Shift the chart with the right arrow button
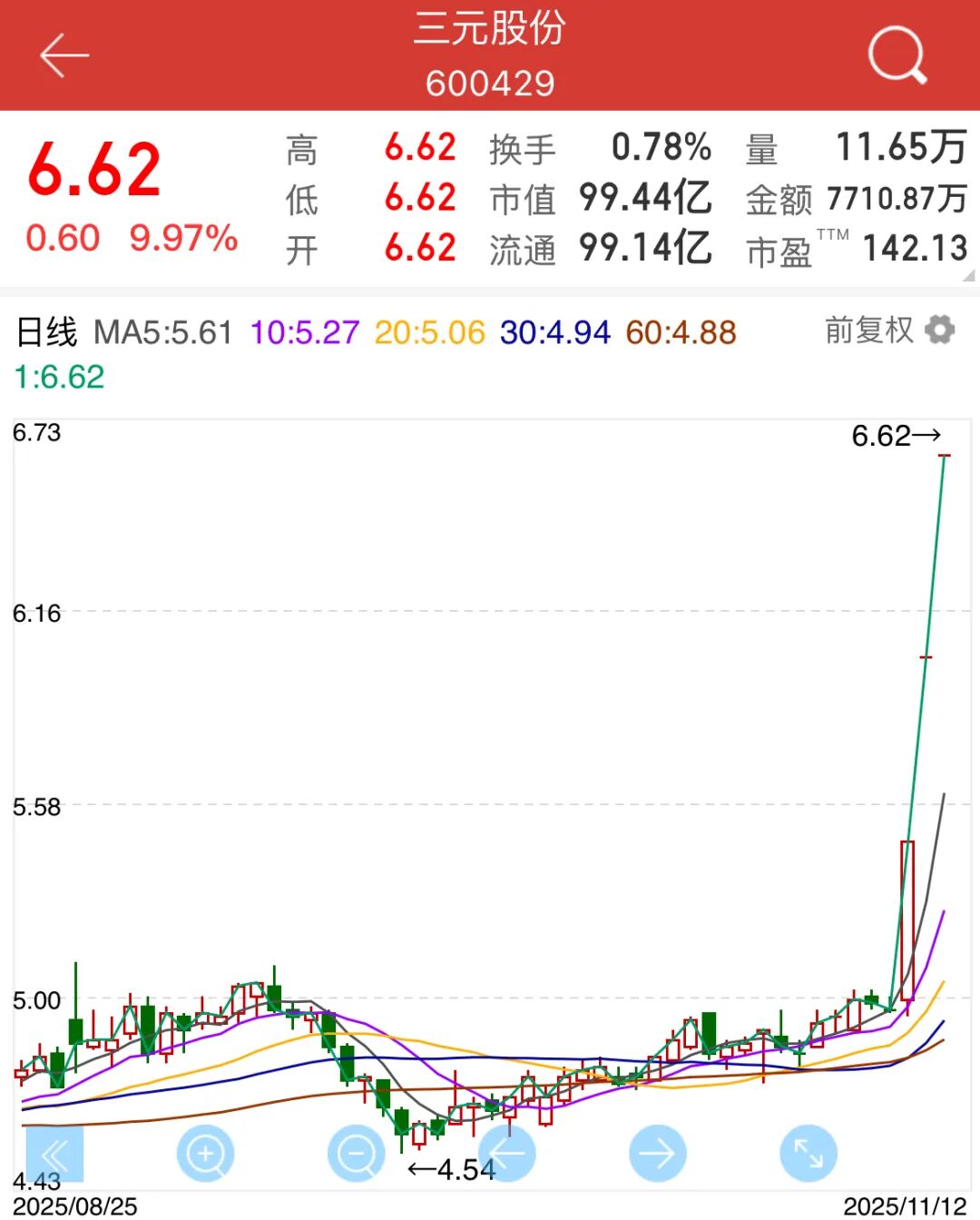The image size is (980, 1220). point(657,1154)
